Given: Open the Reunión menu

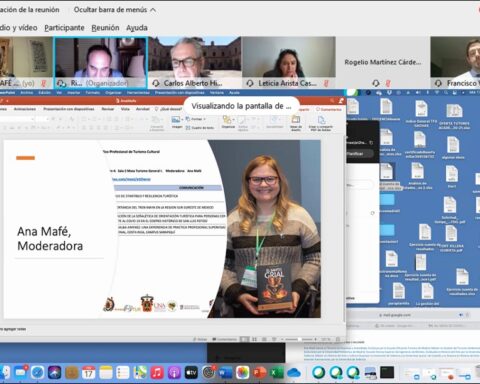Looking at the screenshot, I should [x=105, y=28].
